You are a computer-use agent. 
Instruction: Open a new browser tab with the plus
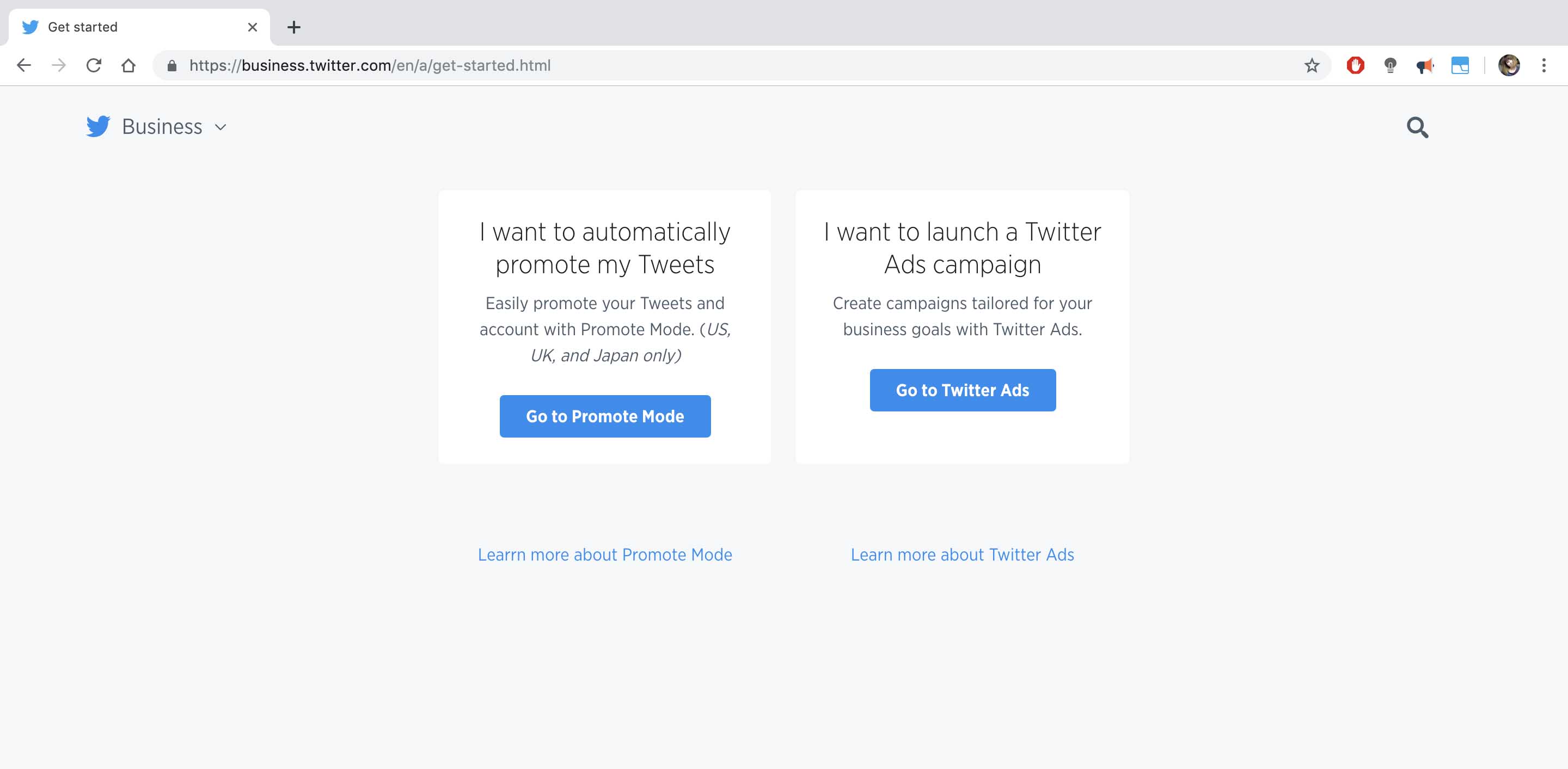click(x=295, y=27)
